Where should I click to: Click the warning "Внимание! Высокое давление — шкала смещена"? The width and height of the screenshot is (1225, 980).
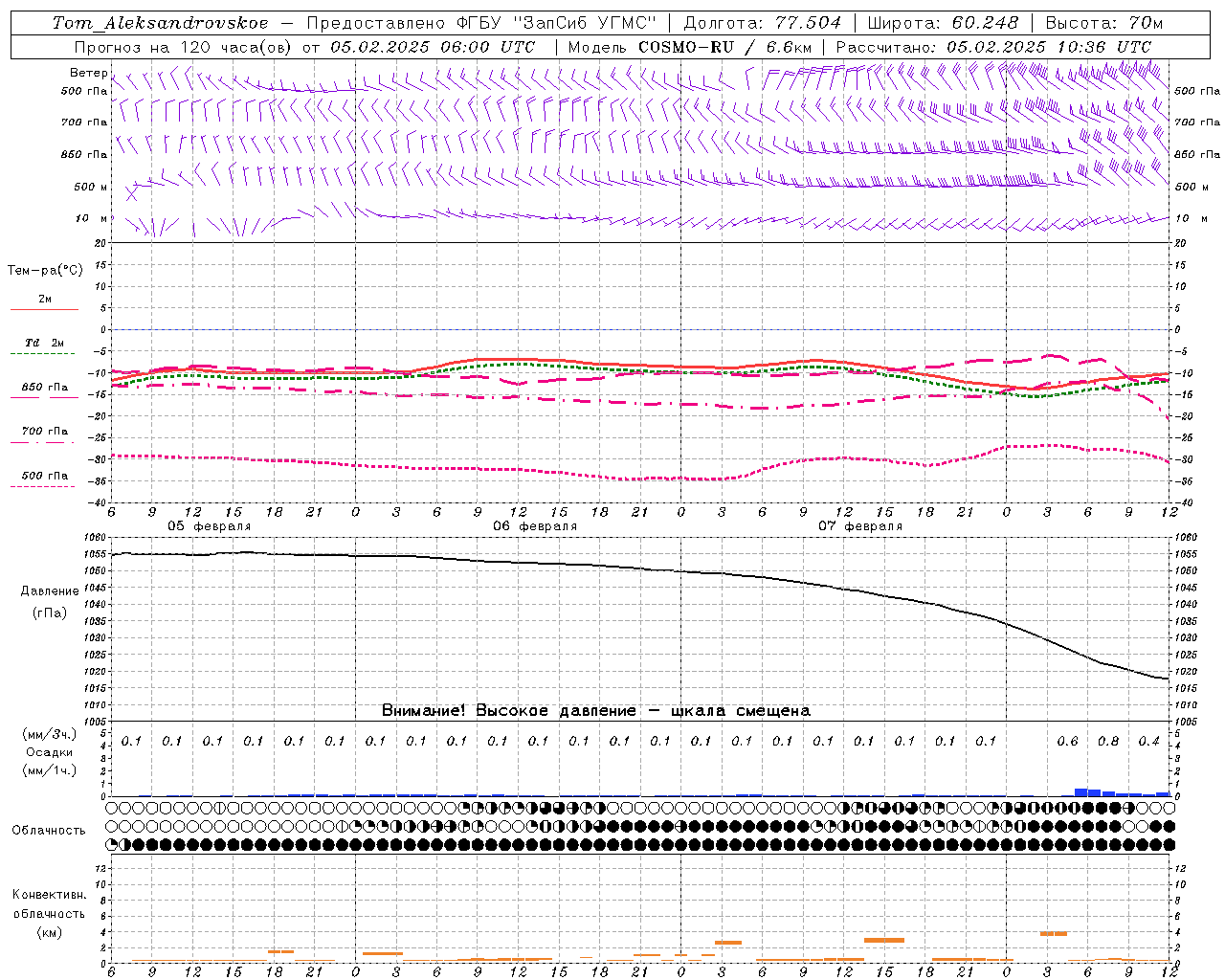pyautogui.click(x=595, y=710)
